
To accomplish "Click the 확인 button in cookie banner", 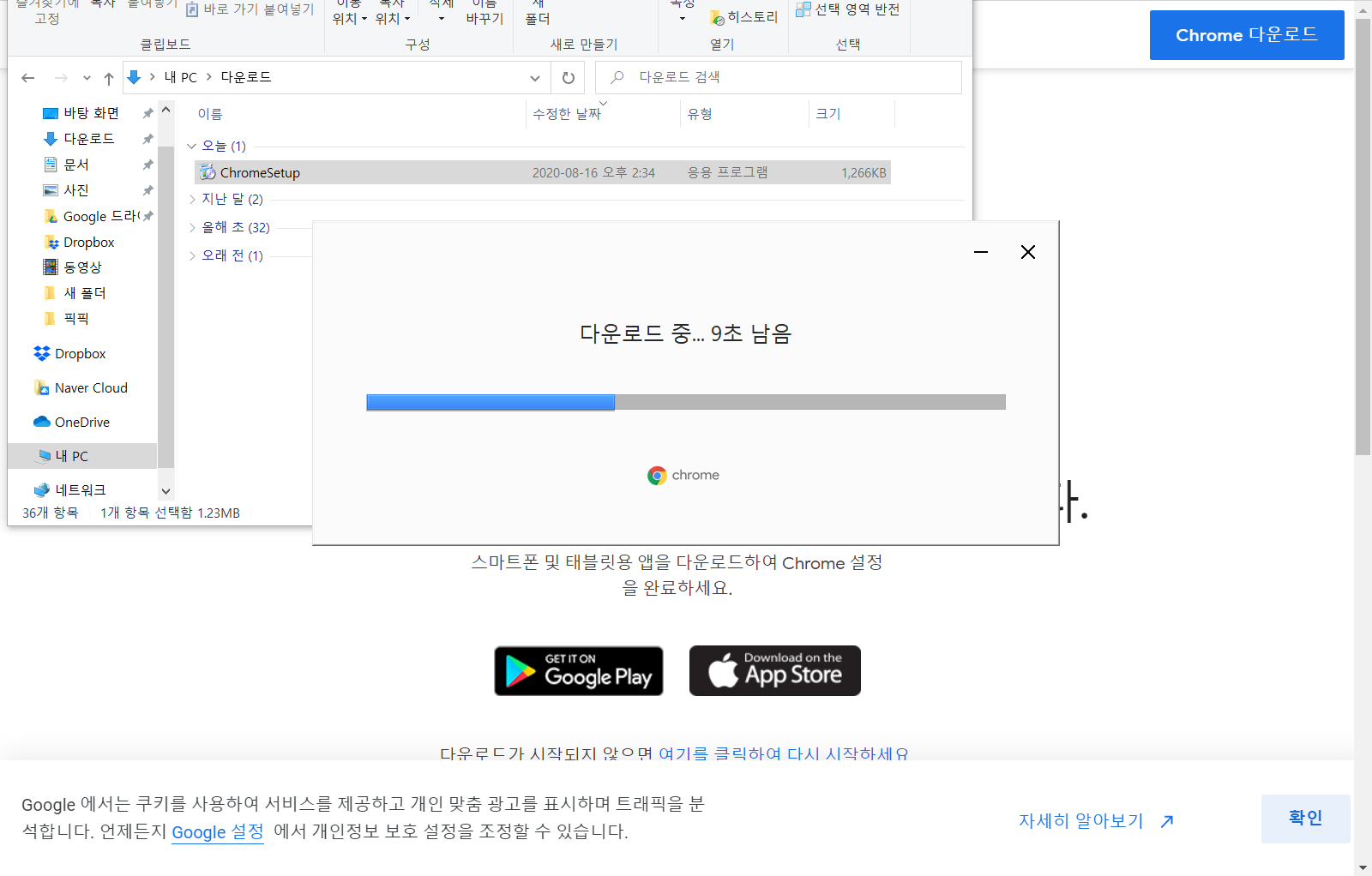I will pos(1306,819).
